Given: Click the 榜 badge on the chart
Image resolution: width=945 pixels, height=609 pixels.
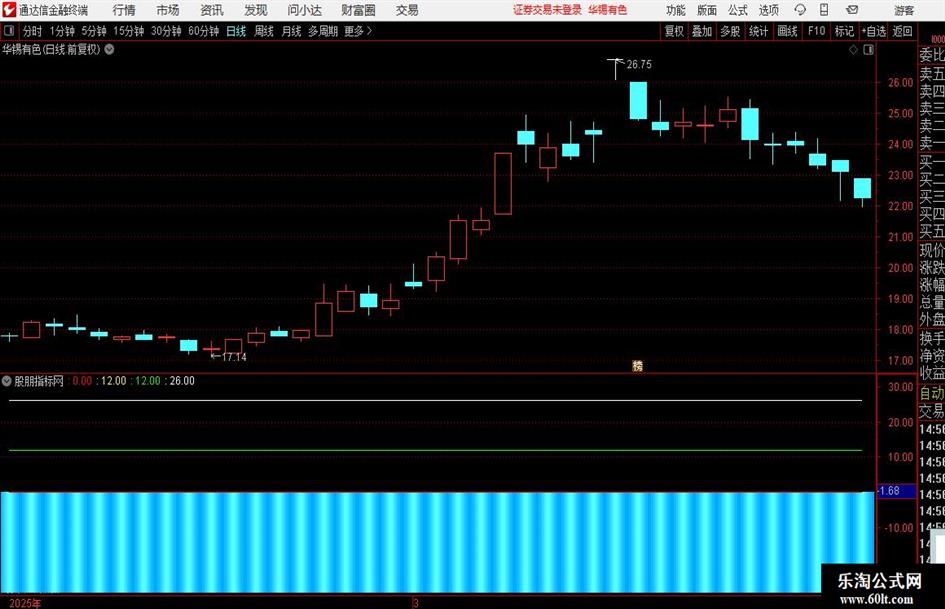Looking at the screenshot, I should click(x=638, y=365).
